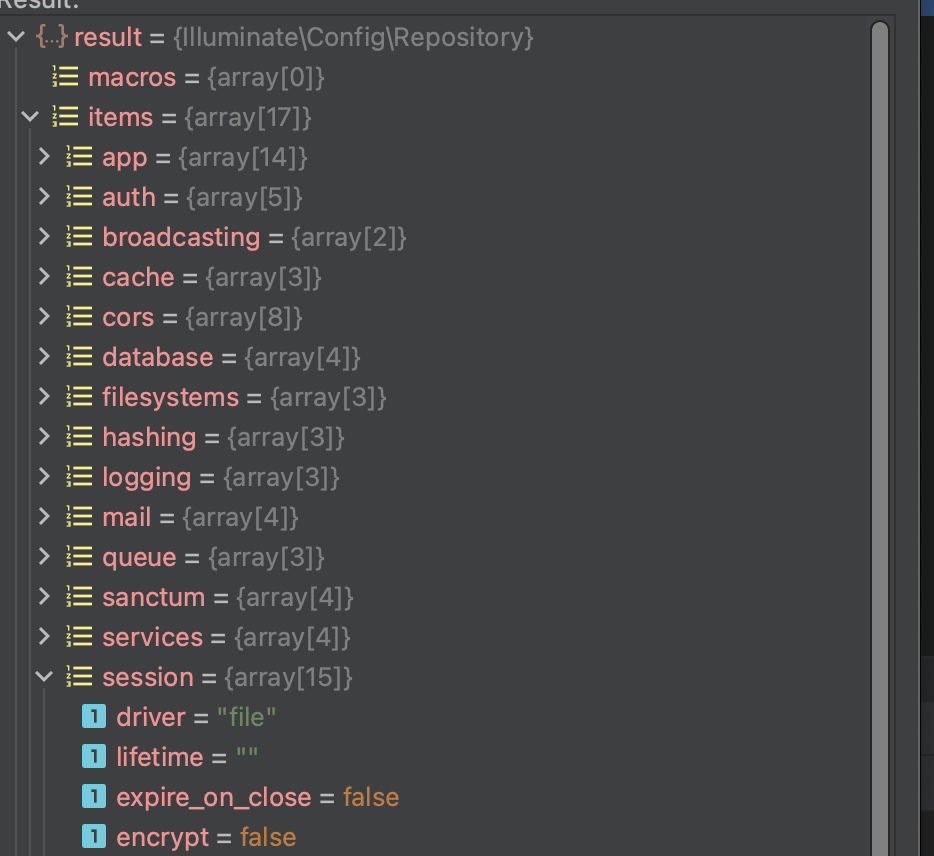Click the array icon next to macros
The height and width of the screenshot is (856, 934).
[66, 77]
